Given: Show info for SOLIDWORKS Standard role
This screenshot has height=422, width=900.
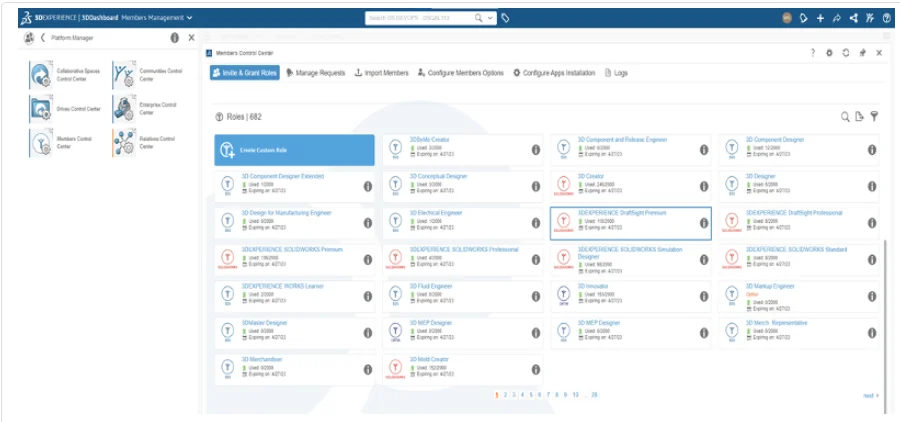Looking at the screenshot, I should coord(872,260).
